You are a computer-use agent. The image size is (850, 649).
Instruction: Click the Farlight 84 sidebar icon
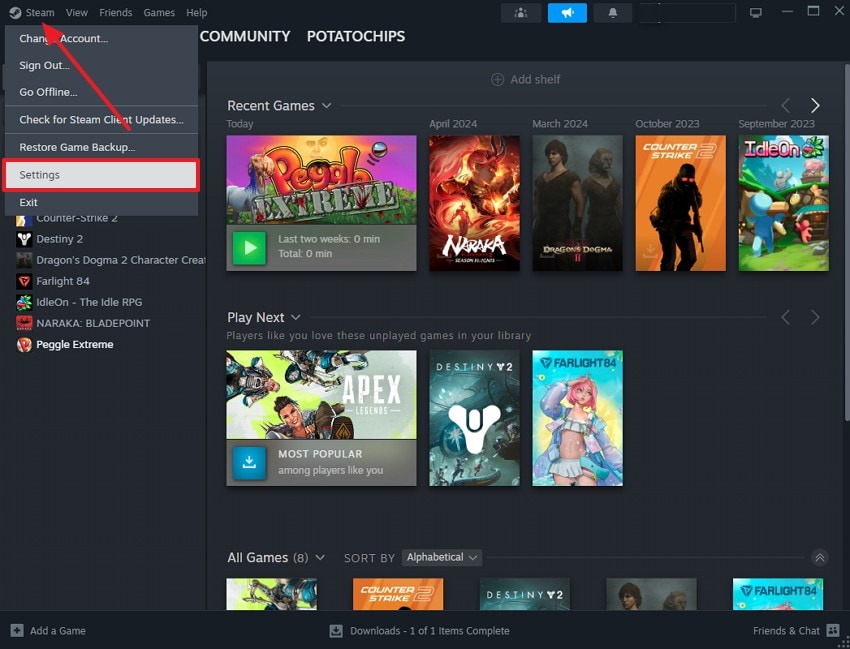[24, 281]
